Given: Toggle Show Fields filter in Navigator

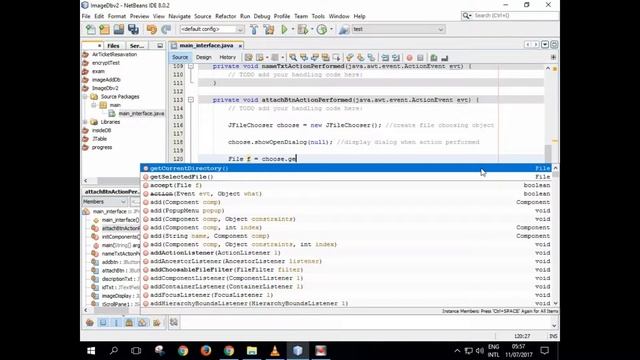Looking at the screenshot, I should point(103,323).
